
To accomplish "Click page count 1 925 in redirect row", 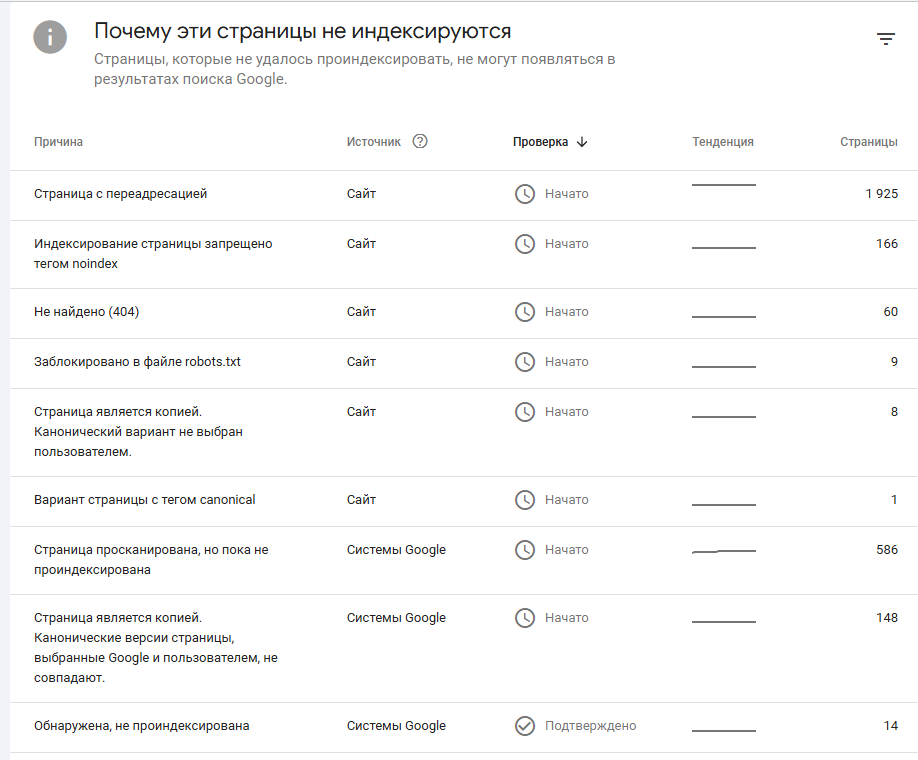I will click(882, 194).
